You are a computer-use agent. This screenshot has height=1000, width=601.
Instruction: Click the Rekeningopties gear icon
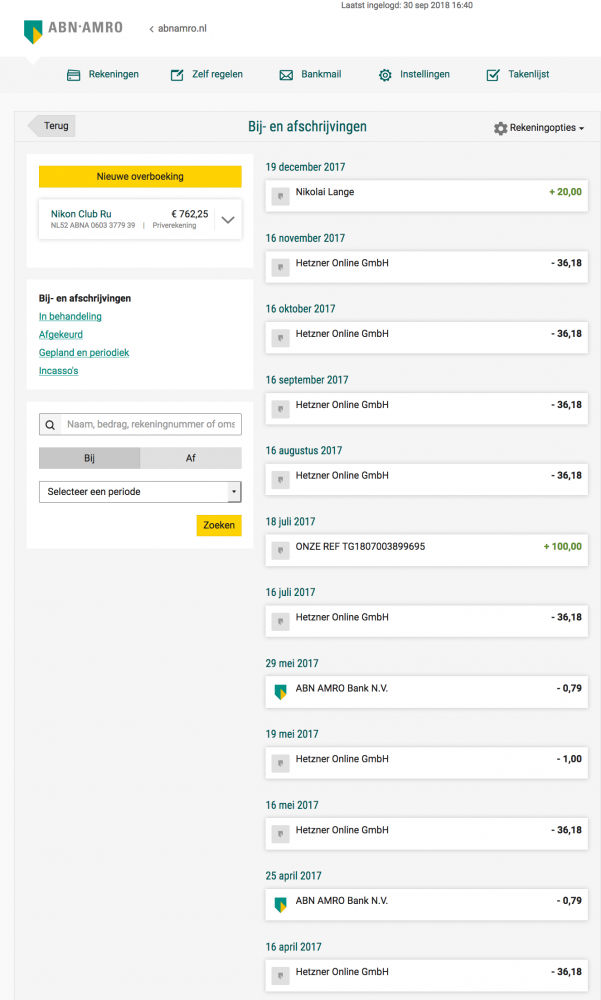tap(500, 128)
